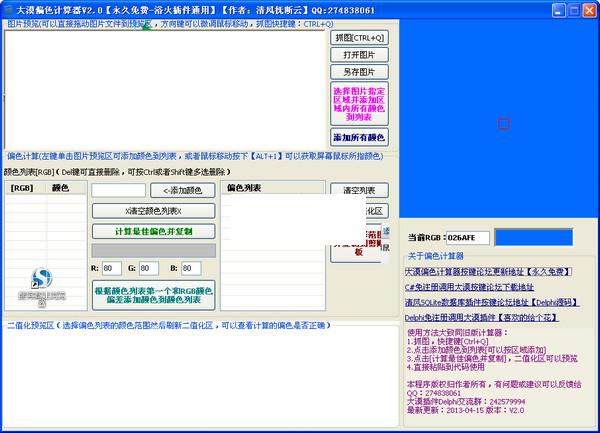Click the R value input field
The height and width of the screenshot is (433, 600).
[x=111, y=268]
